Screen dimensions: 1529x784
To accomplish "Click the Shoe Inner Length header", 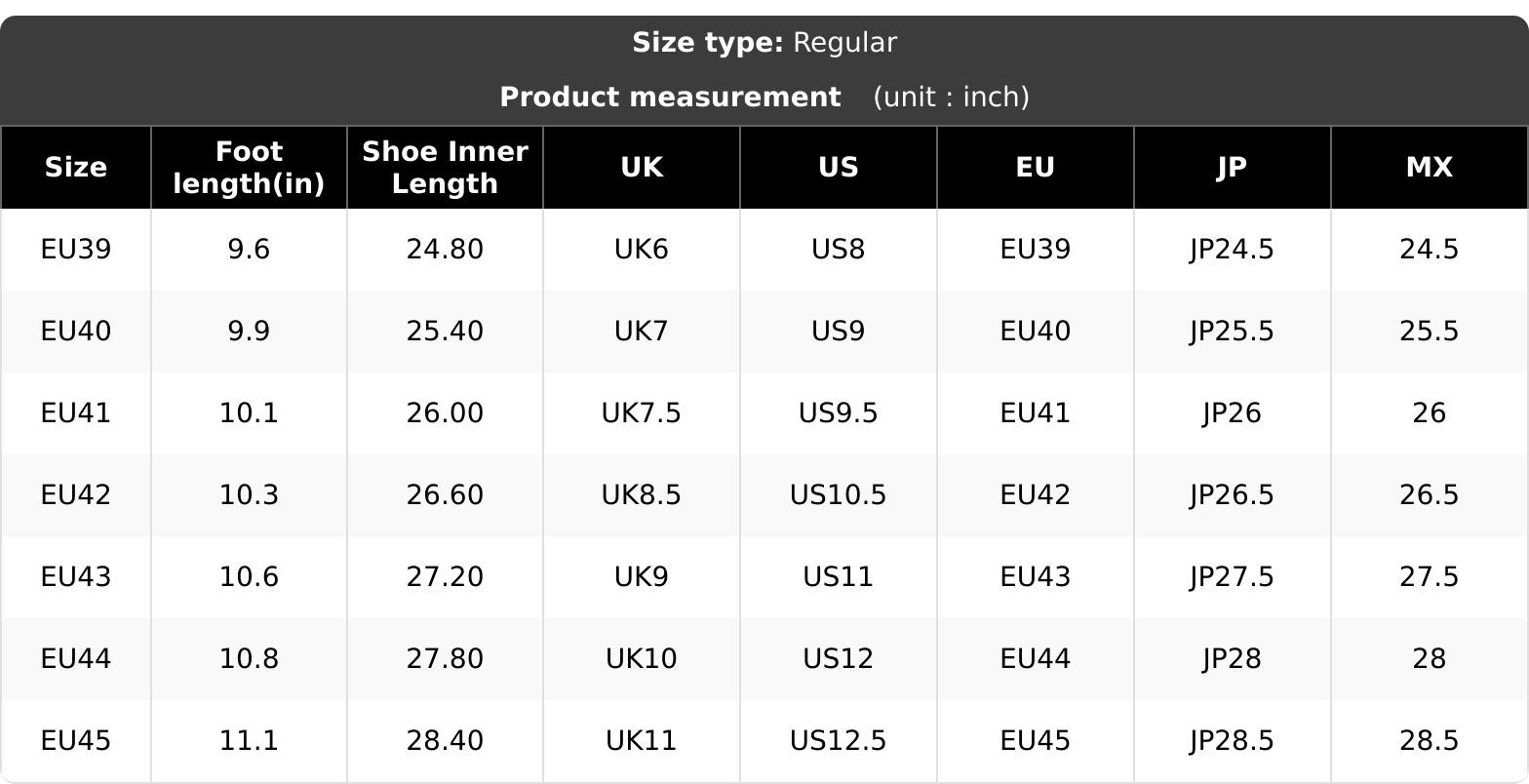I will point(445,168).
